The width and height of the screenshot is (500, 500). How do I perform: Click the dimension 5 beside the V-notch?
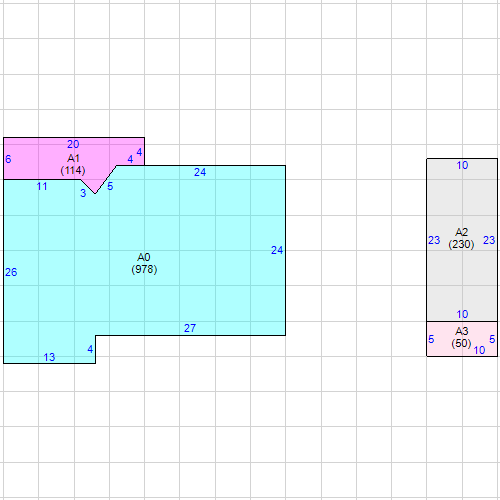point(110,186)
